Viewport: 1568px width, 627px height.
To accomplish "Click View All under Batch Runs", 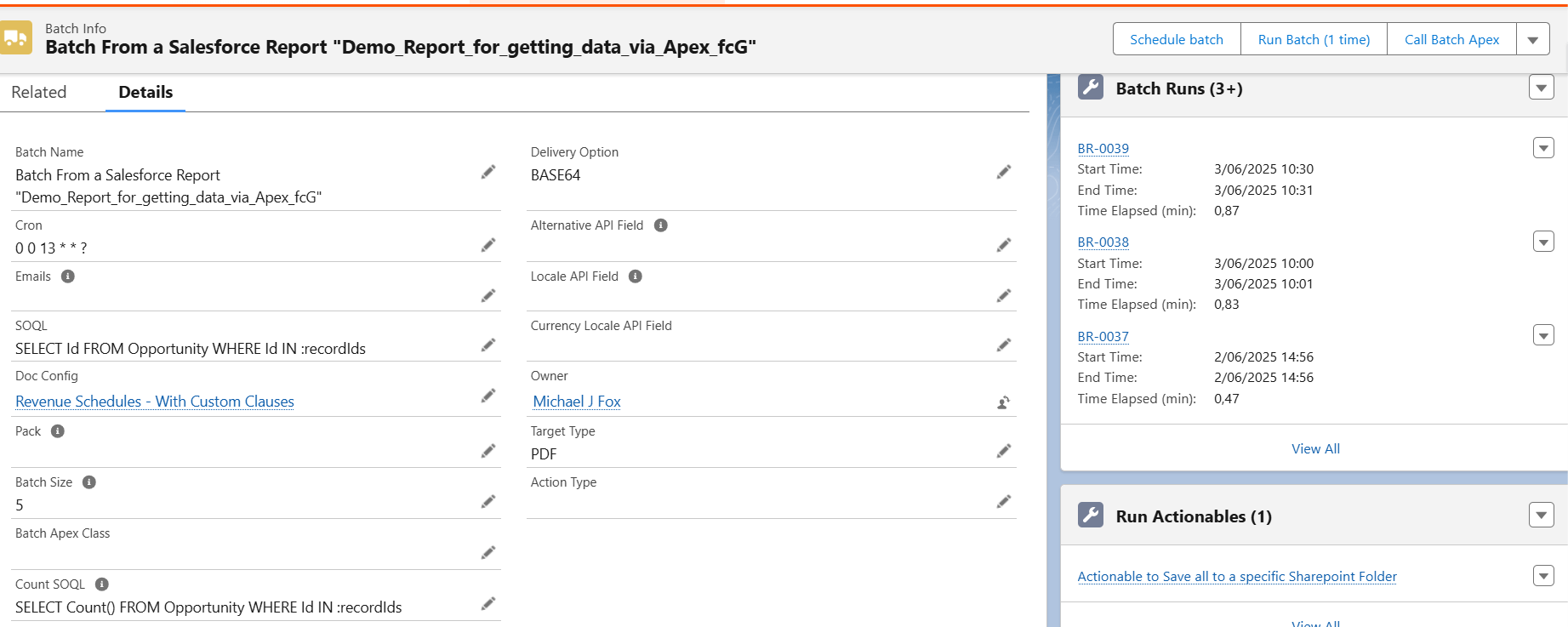I will click(1315, 448).
